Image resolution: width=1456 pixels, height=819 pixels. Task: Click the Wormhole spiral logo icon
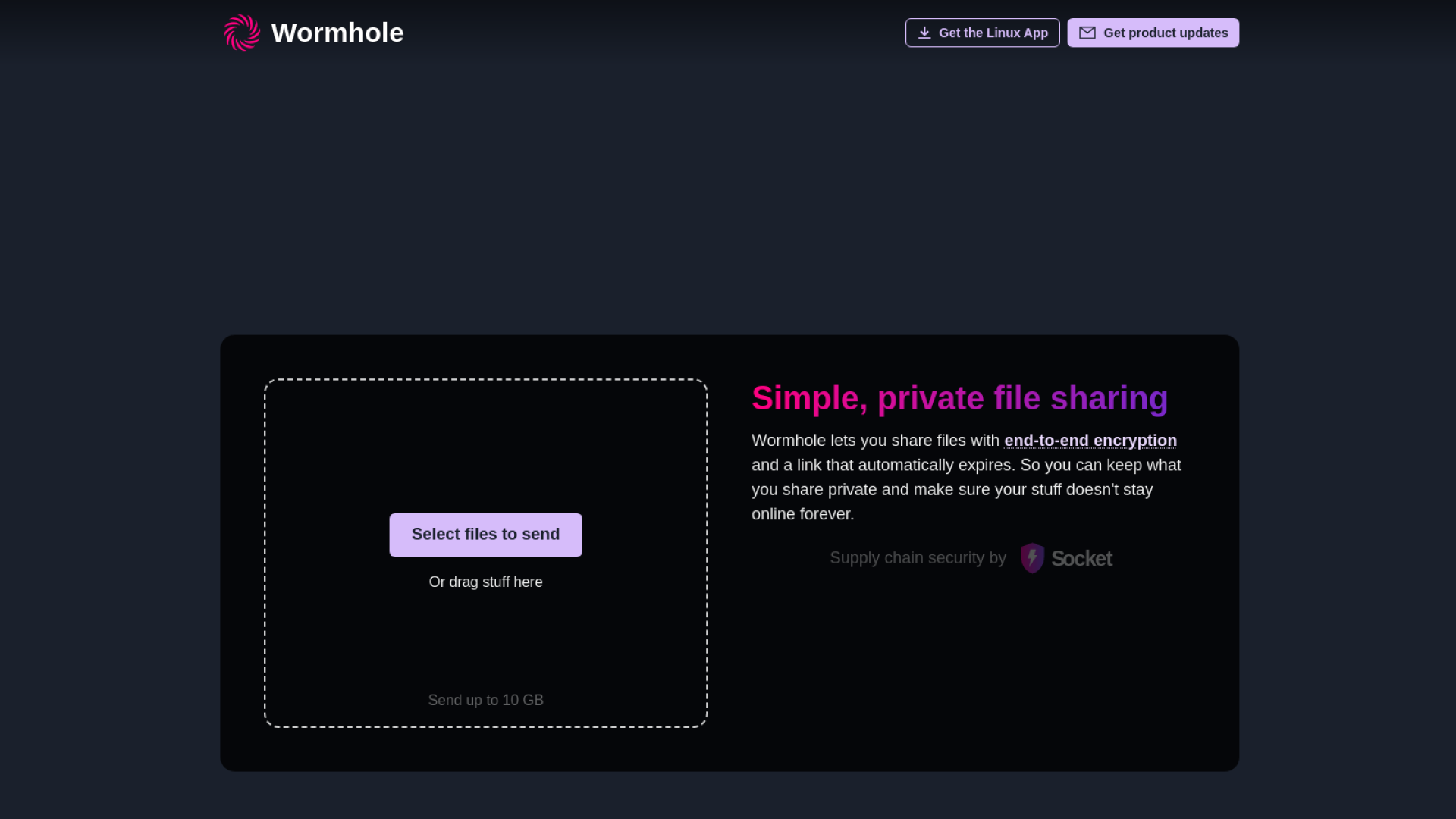coord(242,33)
